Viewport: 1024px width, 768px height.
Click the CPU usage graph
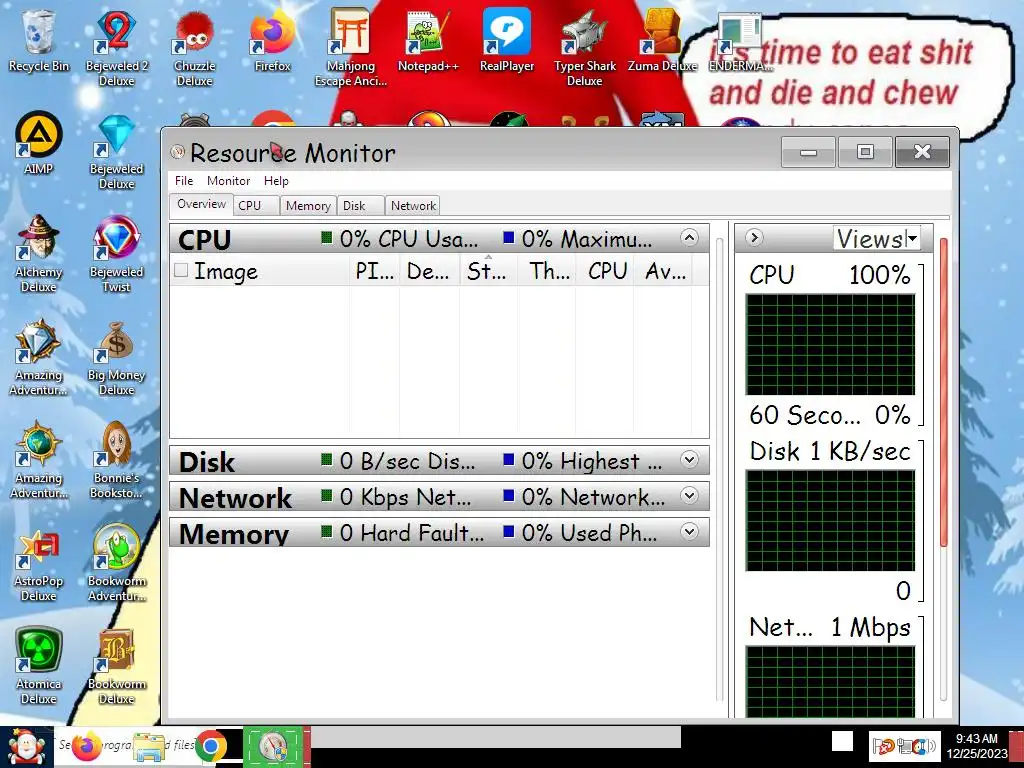click(830, 344)
